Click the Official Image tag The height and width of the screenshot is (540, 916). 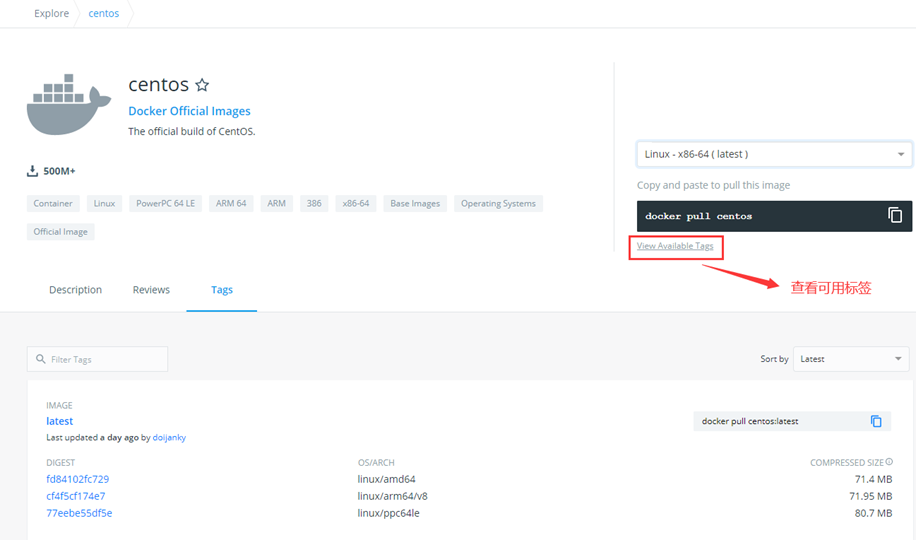(x=61, y=231)
